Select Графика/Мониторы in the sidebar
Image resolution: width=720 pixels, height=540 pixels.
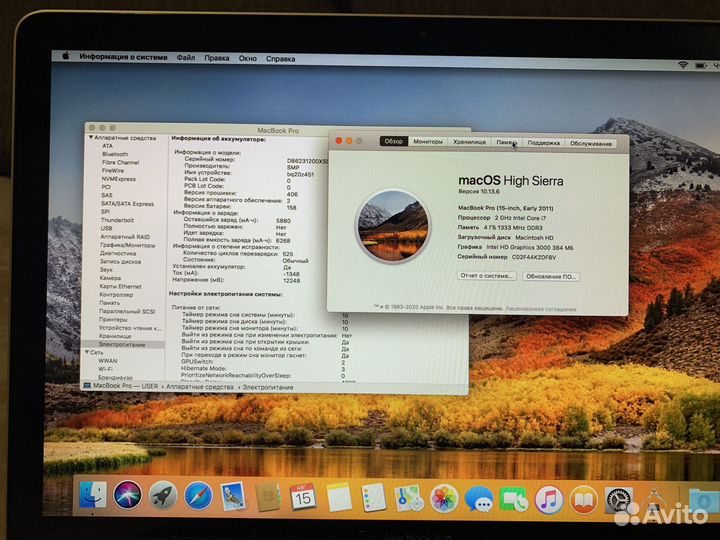coord(128,245)
